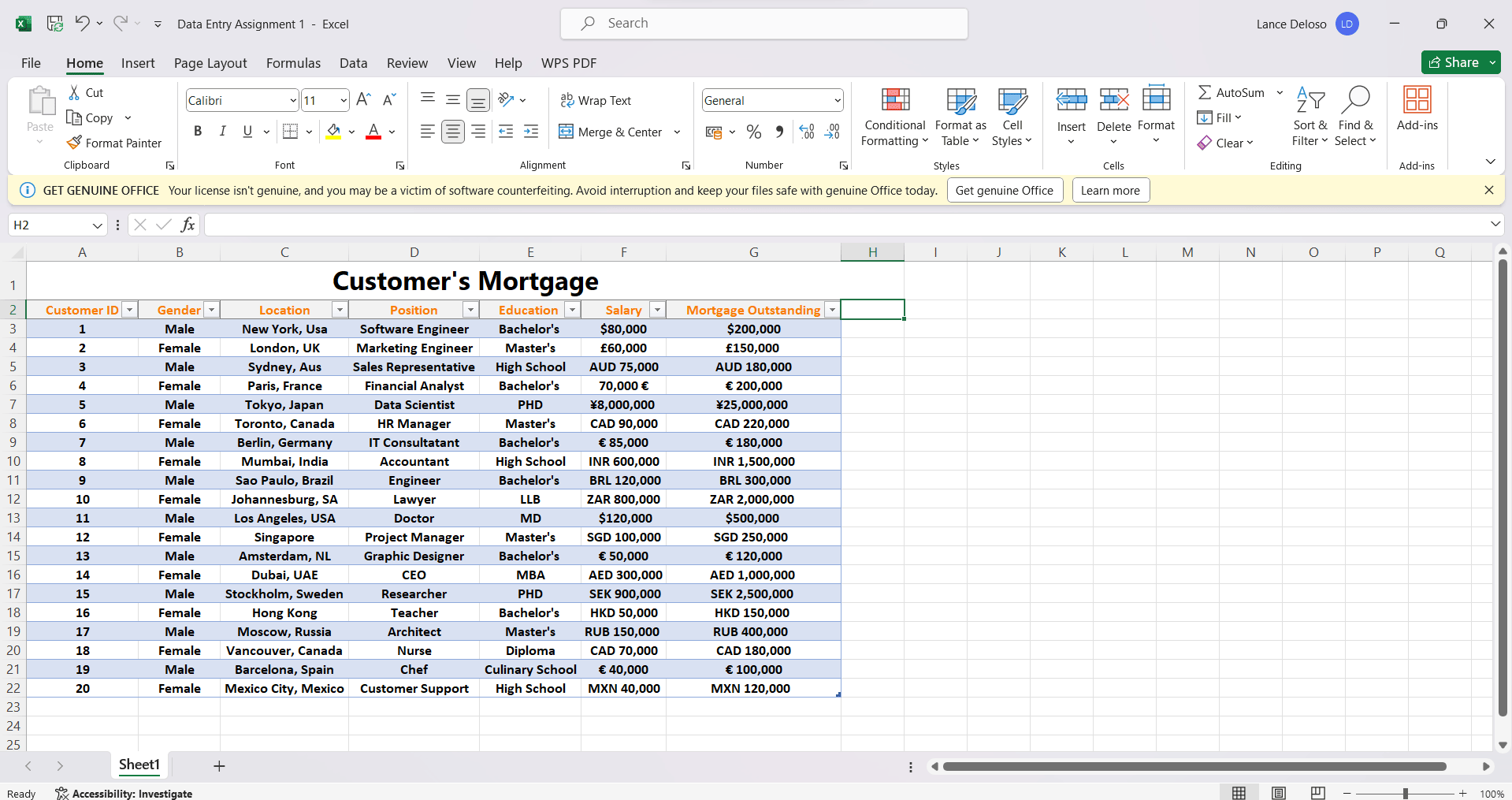The width and height of the screenshot is (1512, 800).
Task: Click the AutoSum button
Action: tap(1231, 92)
